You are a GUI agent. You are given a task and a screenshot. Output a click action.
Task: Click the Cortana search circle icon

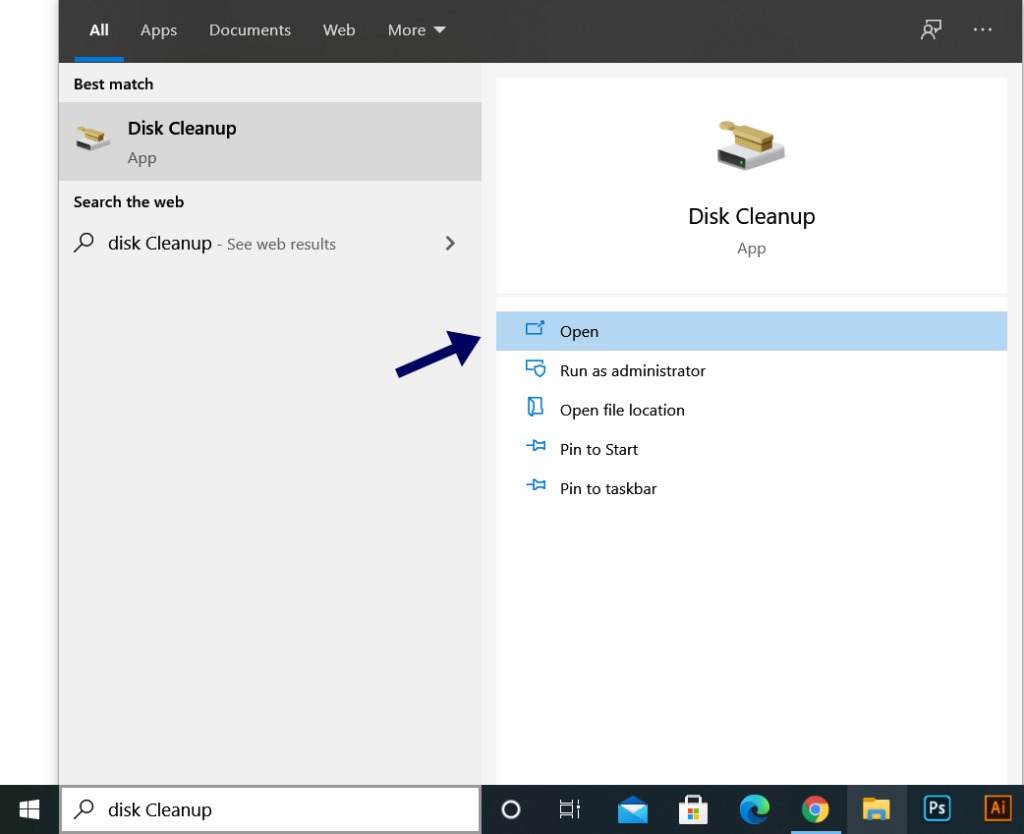click(x=511, y=809)
